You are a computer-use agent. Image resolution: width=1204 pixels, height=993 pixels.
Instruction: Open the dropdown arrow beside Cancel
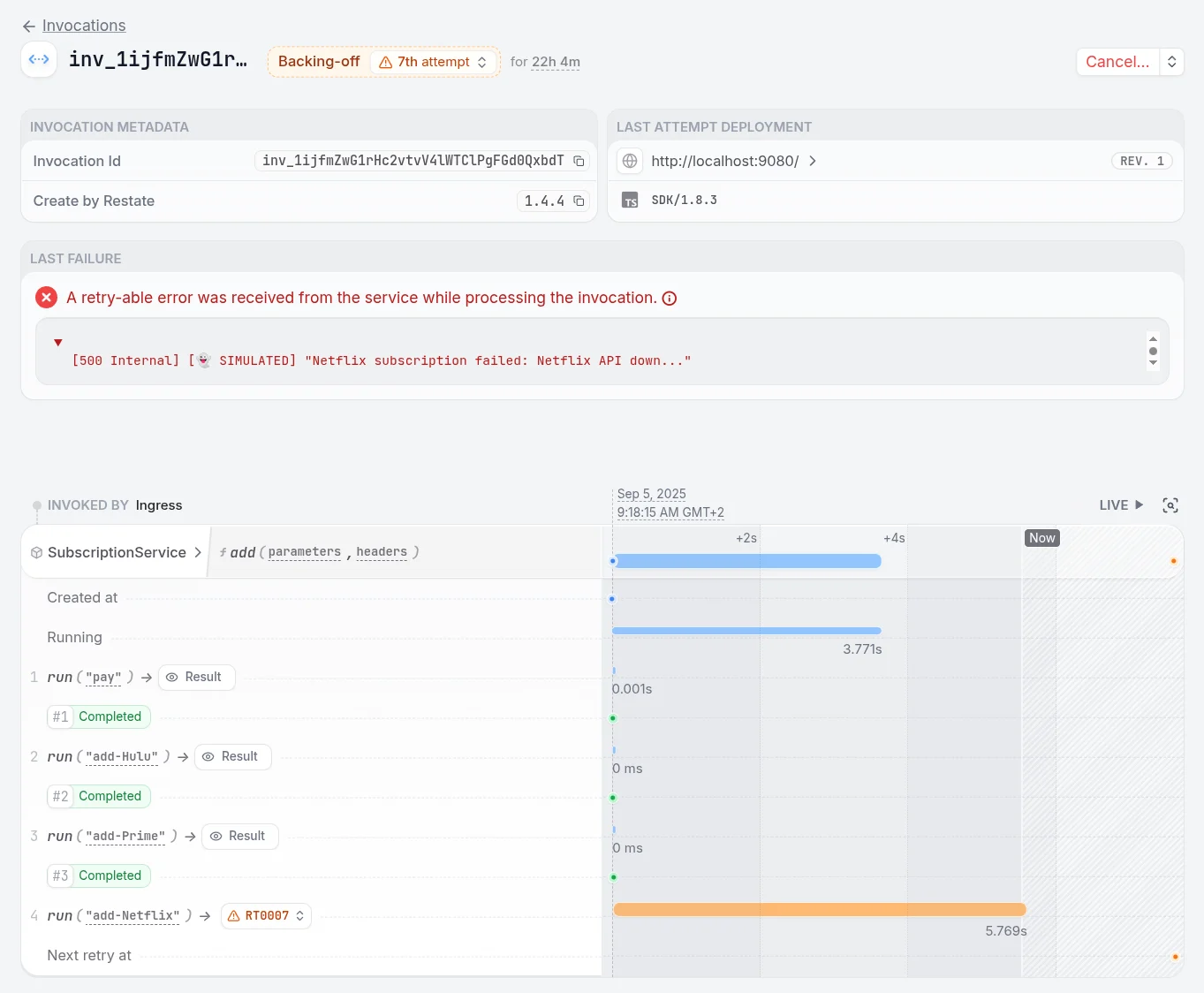pos(1172,62)
